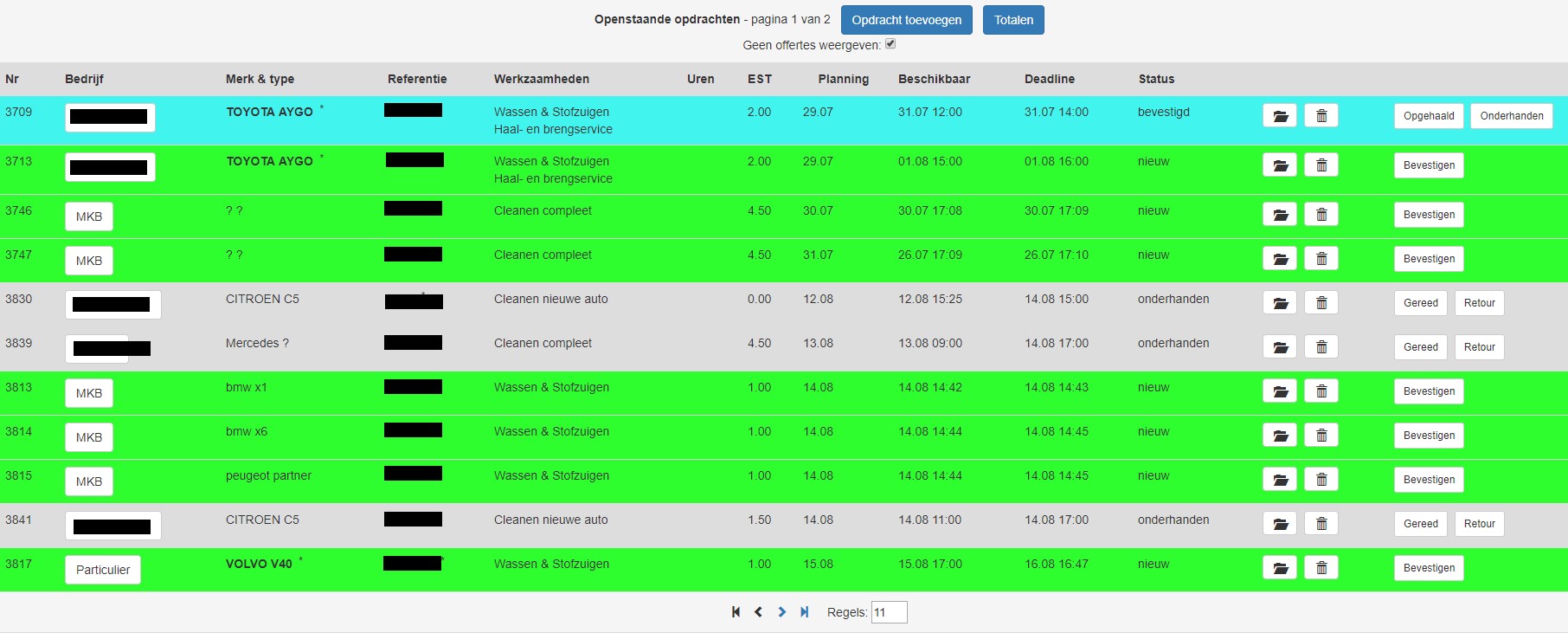Open 'Totalen' button
Viewport: 1568px width, 633px height.
tap(1013, 20)
